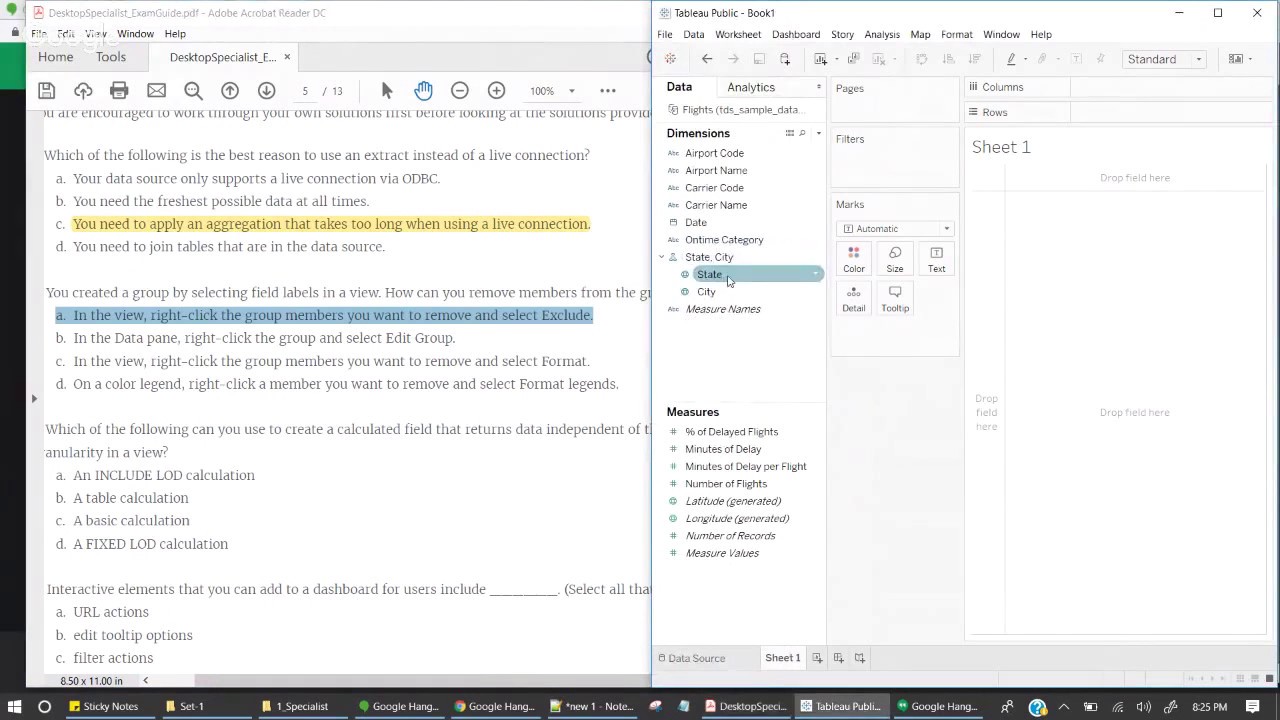This screenshot has height=720, width=1280.
Task: Click the Acrobat find text magnifier icon
Action: [193, 91]
